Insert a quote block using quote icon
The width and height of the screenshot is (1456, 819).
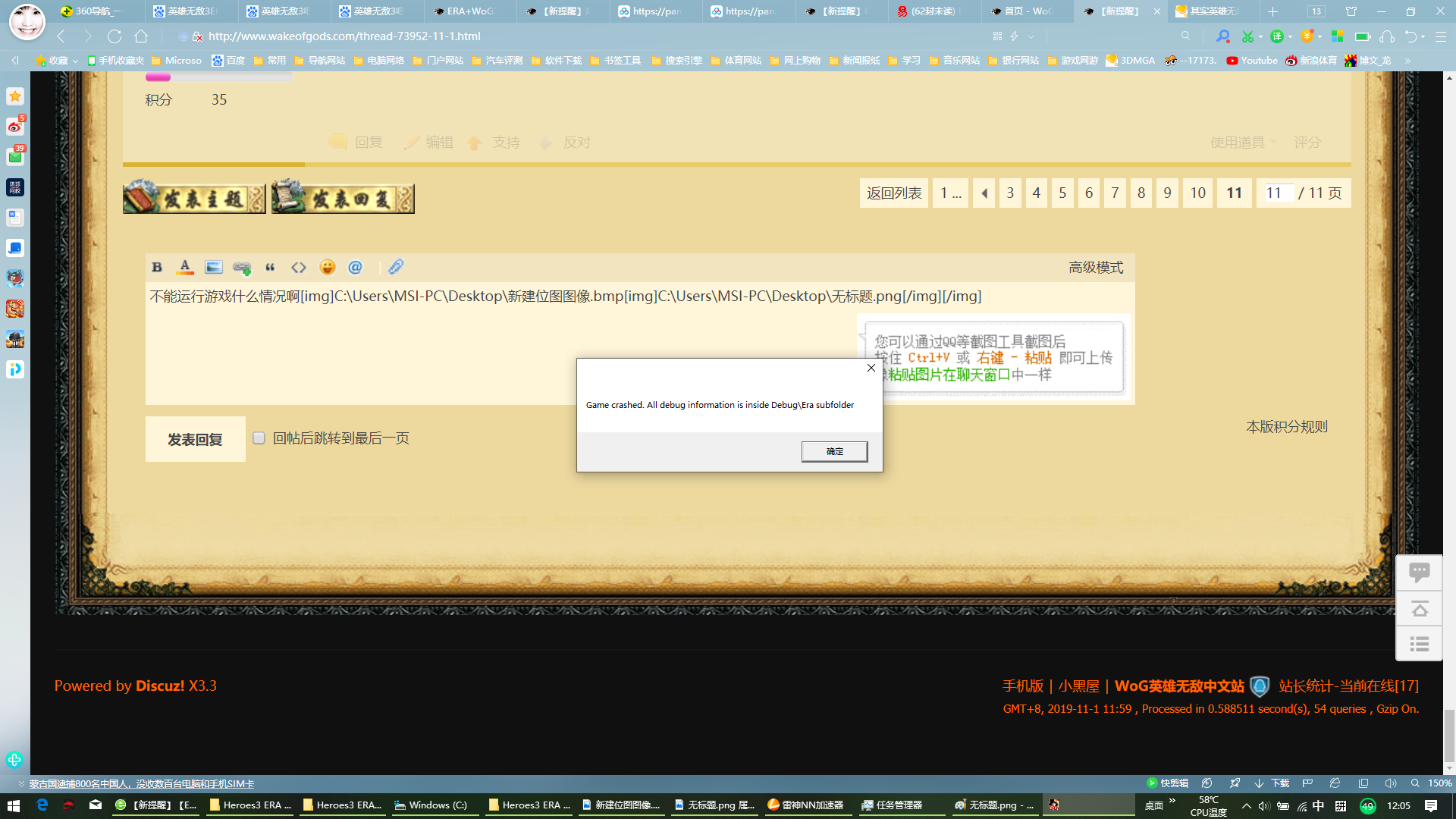coord(270,267)
